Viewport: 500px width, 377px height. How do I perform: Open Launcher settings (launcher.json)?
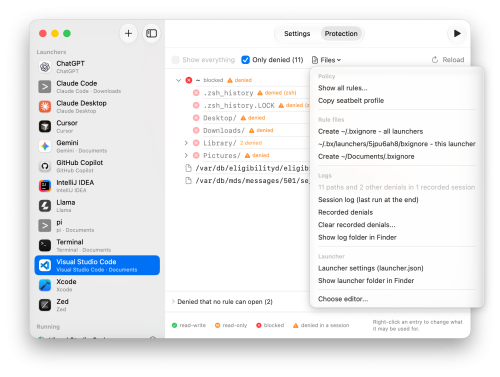[371, 268]
